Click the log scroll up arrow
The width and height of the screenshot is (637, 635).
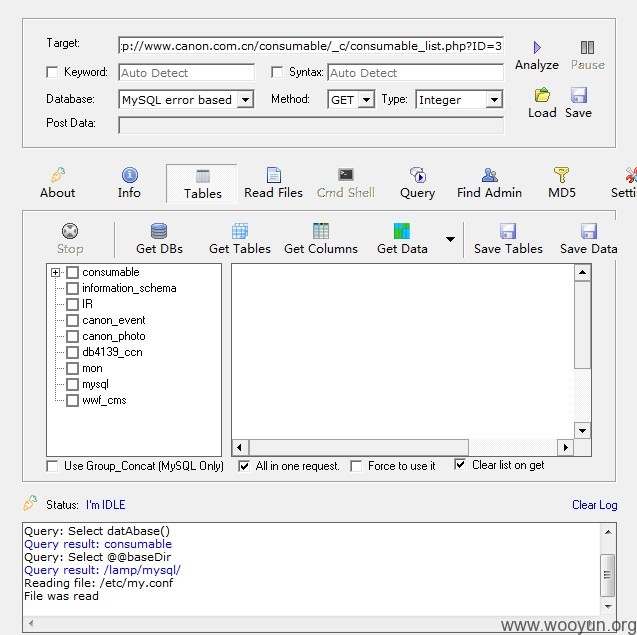(x=608, y=531)
